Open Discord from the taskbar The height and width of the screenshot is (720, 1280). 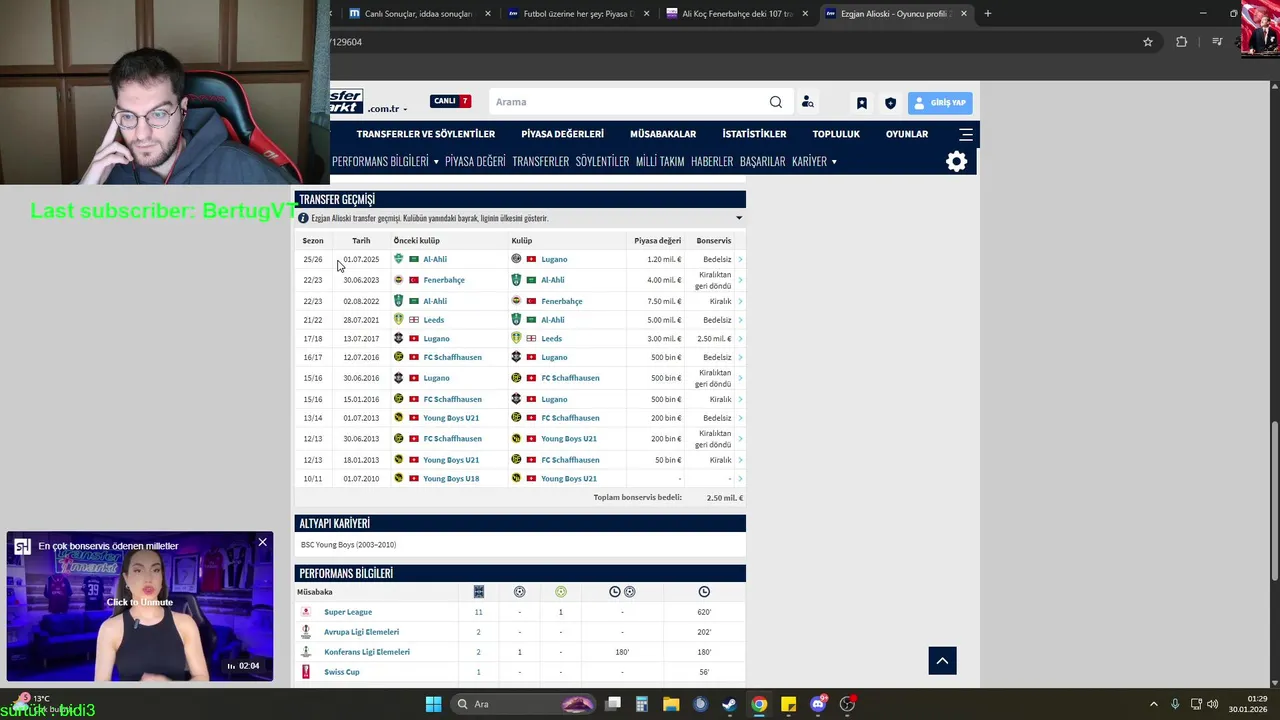click(818, 704)
